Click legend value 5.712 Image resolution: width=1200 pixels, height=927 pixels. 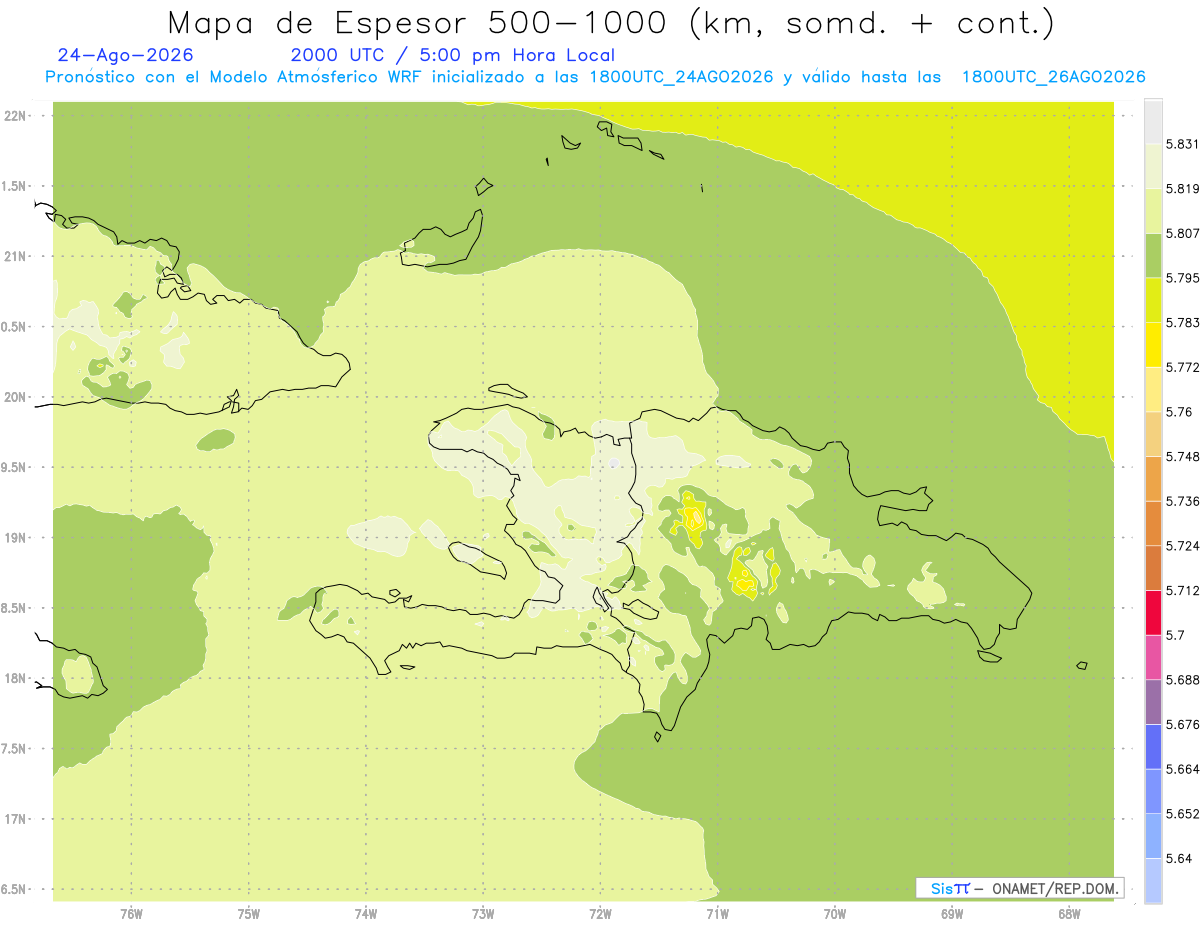point(1182,591)
